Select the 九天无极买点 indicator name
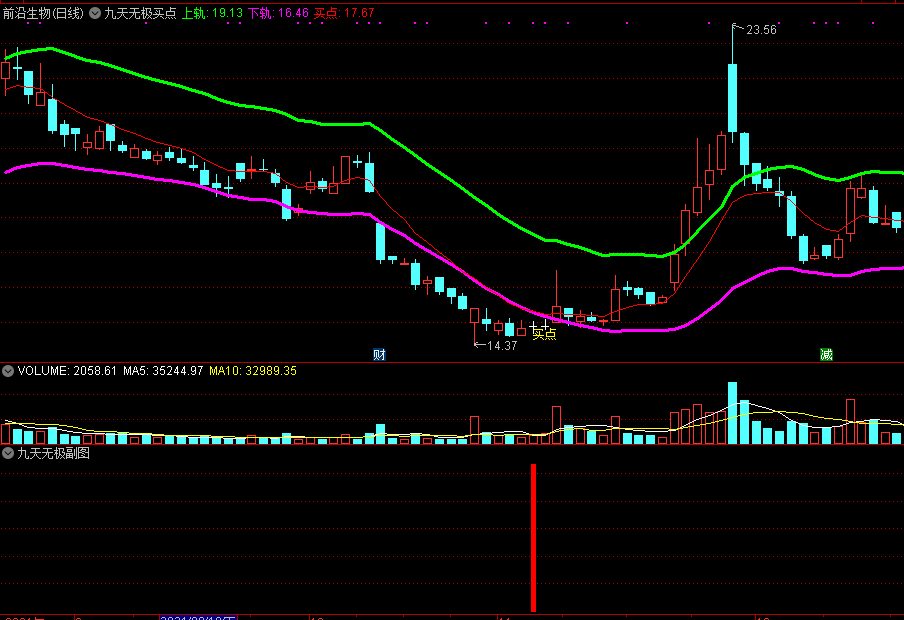This screenshot has width=904, height=620. [x=140, y=13]
